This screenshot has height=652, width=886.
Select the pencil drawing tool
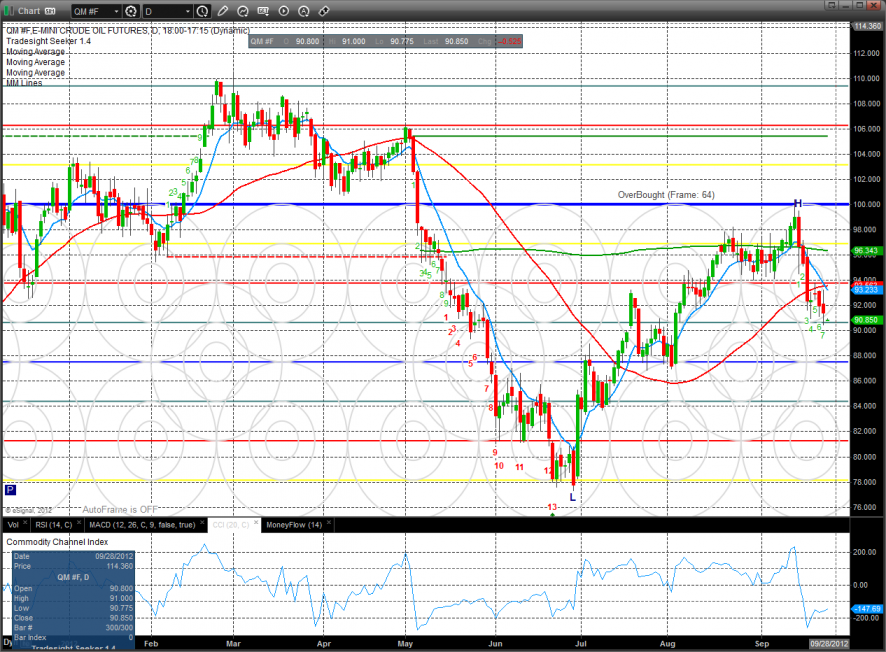222,11
